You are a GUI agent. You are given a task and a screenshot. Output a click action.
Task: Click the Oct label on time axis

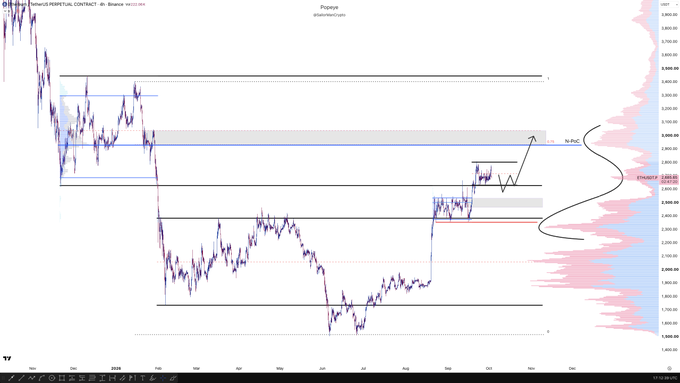pyautogui.click(x=489, y=368)
